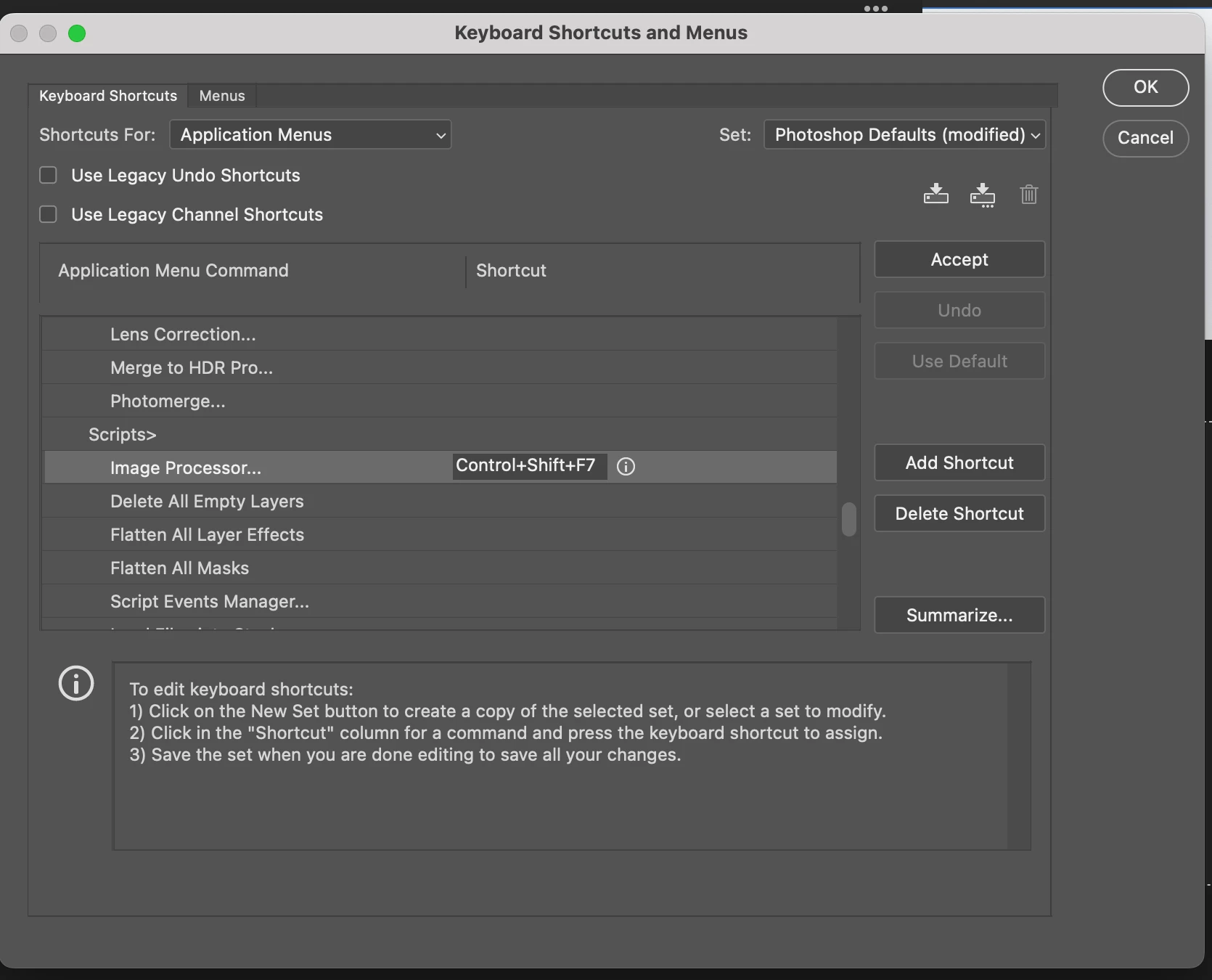1212x980 pixels.
Task: Click the Delete Shortcut button
Action: 959,513
